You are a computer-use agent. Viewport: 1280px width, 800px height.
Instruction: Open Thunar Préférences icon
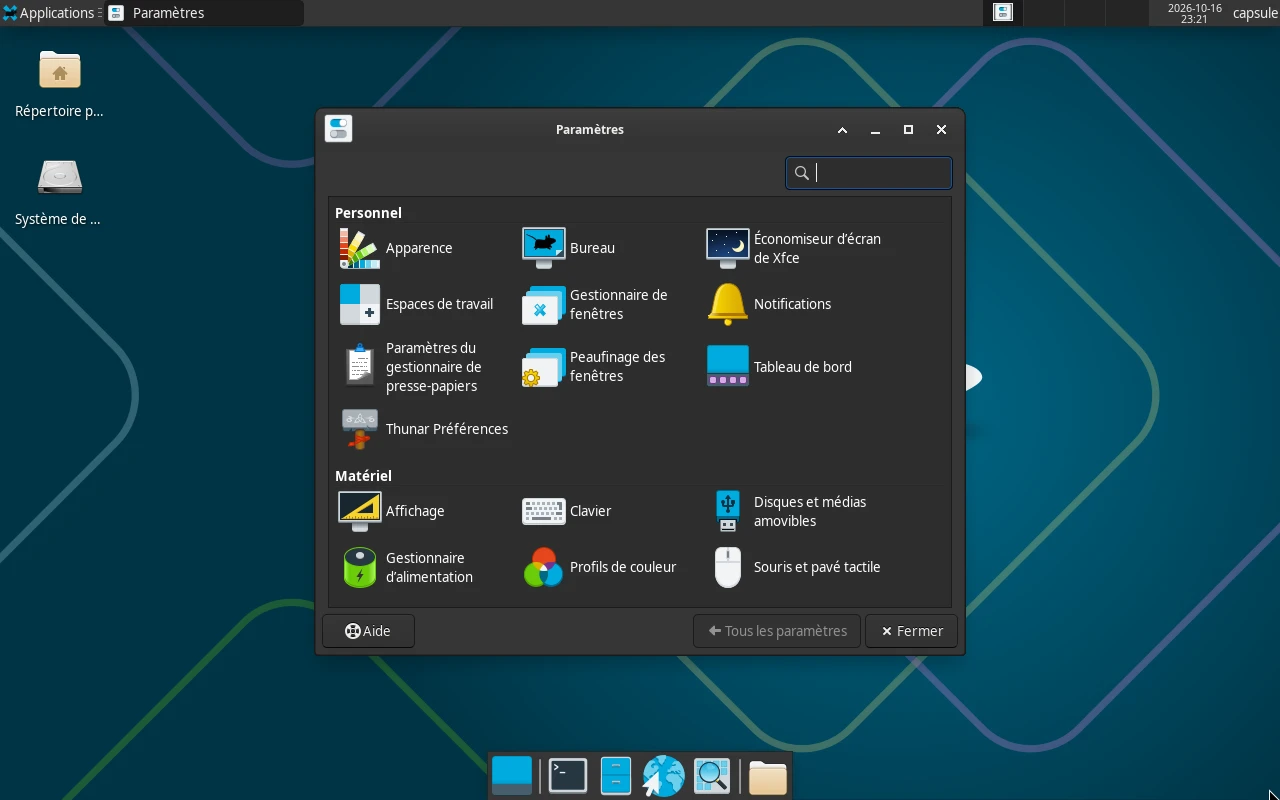(x=360, y=429)
